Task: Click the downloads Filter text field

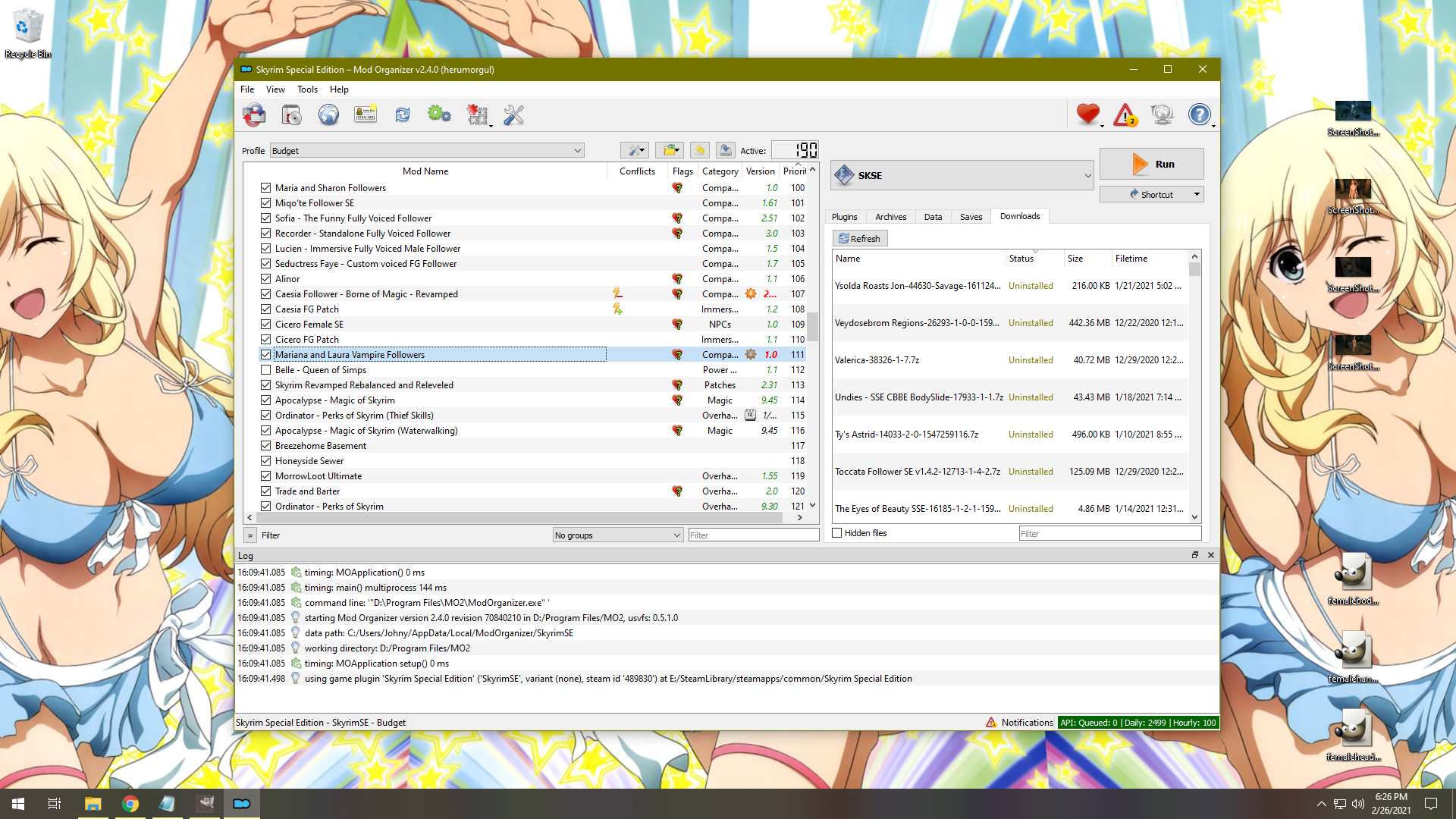Action: coord(1109,534)
